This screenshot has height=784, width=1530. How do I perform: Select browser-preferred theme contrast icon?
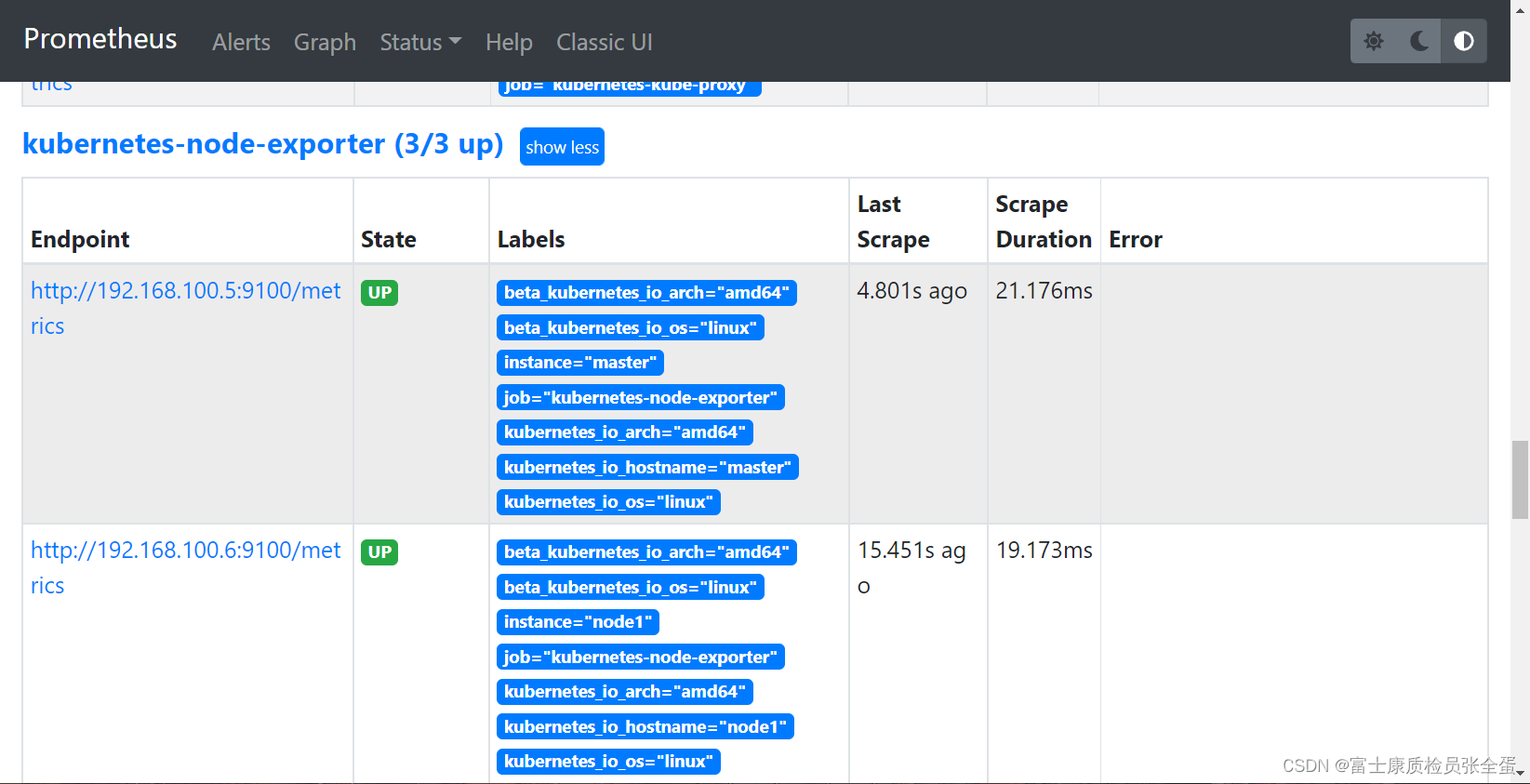(x=1464, y=41)
